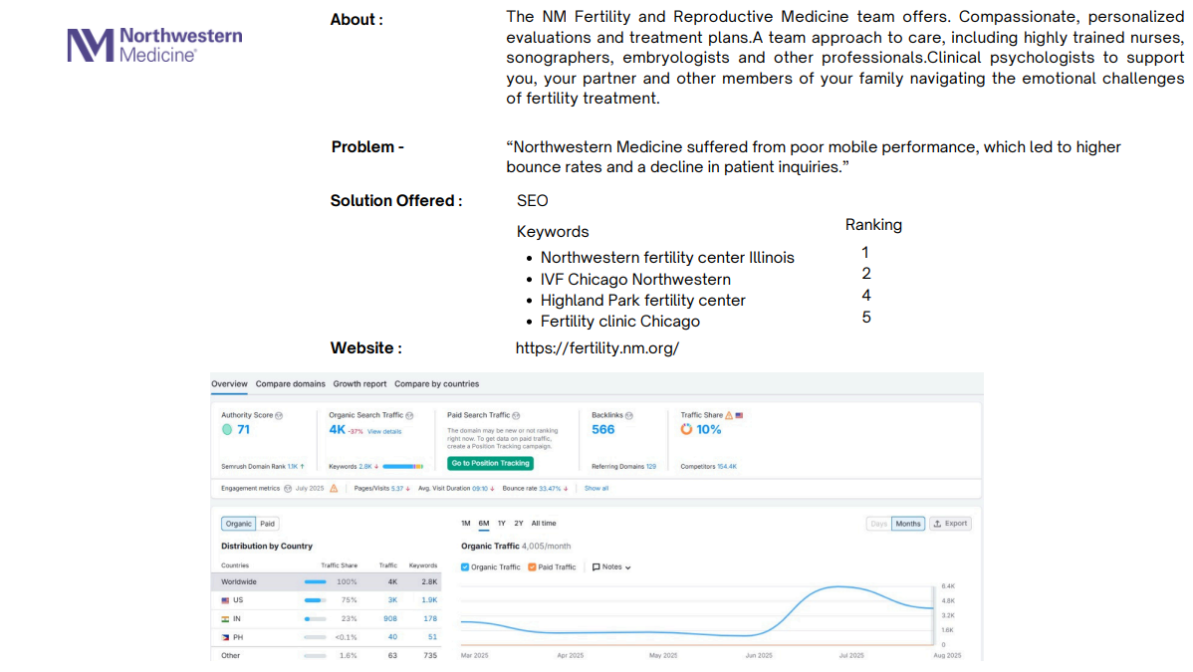Select the 1M time range
This screenshot has width=1193, height=672.
tap(466, 524)
